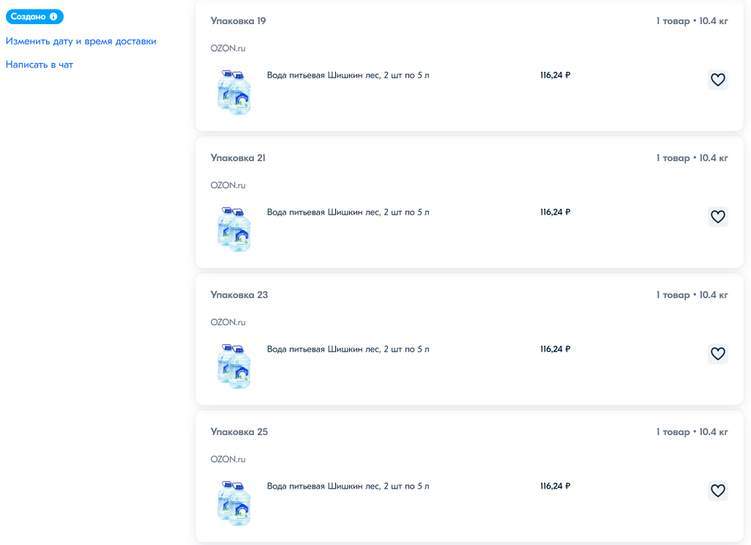Open Вода питьевая Шишкин лес in Упаковка 19
Screen dimensions: 751x545
point(347,75)
